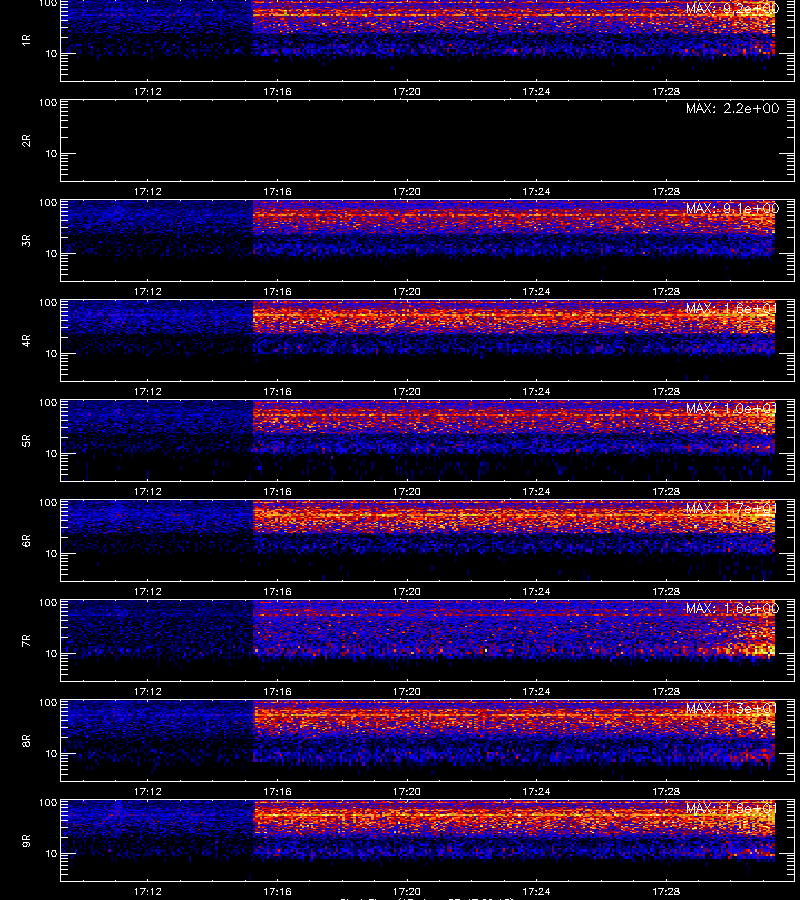Click inside the 7R spectrogram plot
Screen dimensions: 800x900
pyautogui.click(x=427, y=641)
